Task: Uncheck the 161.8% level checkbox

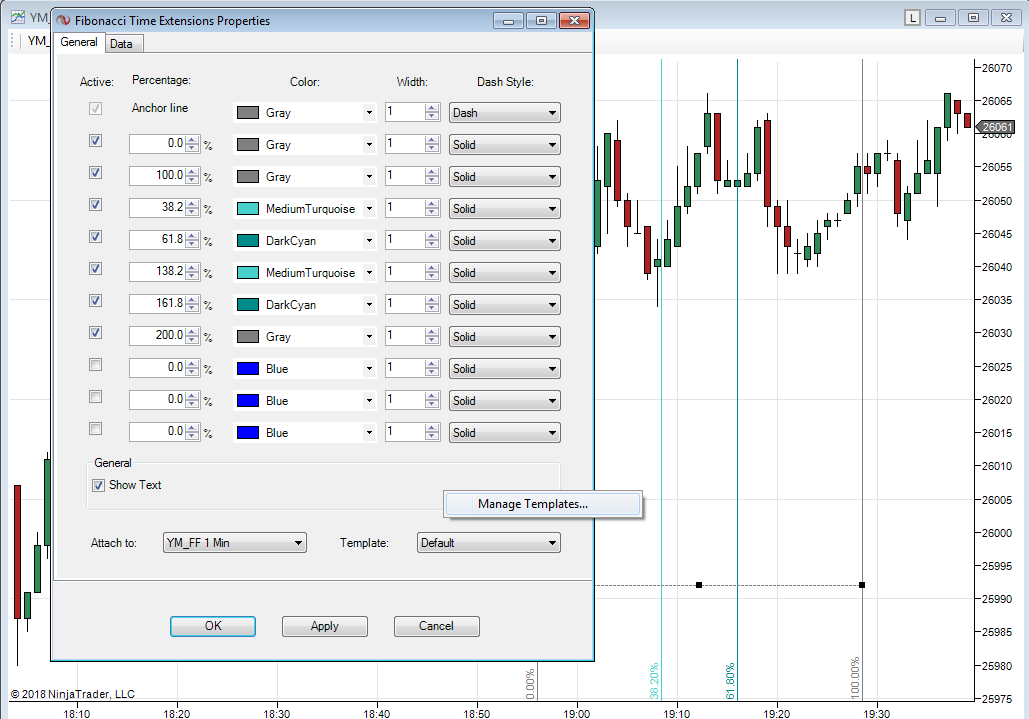Action: [96, 300]
